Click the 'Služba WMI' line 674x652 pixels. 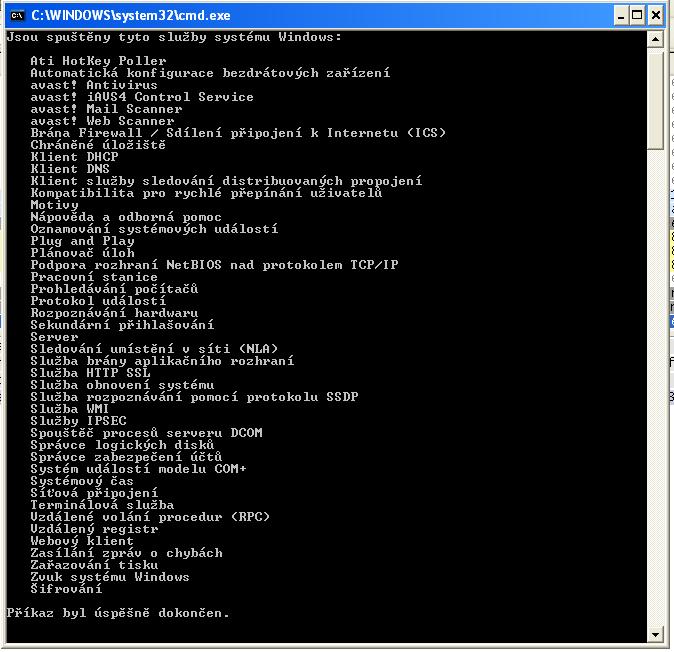click(x=70, y=409)
